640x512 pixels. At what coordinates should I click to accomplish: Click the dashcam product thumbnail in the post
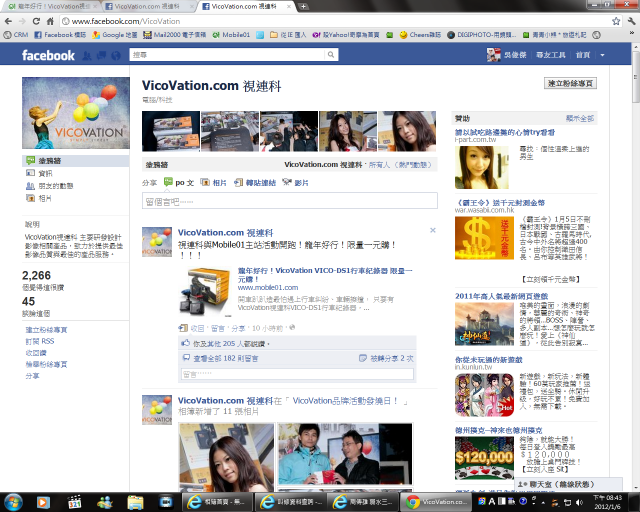(205, 292)
